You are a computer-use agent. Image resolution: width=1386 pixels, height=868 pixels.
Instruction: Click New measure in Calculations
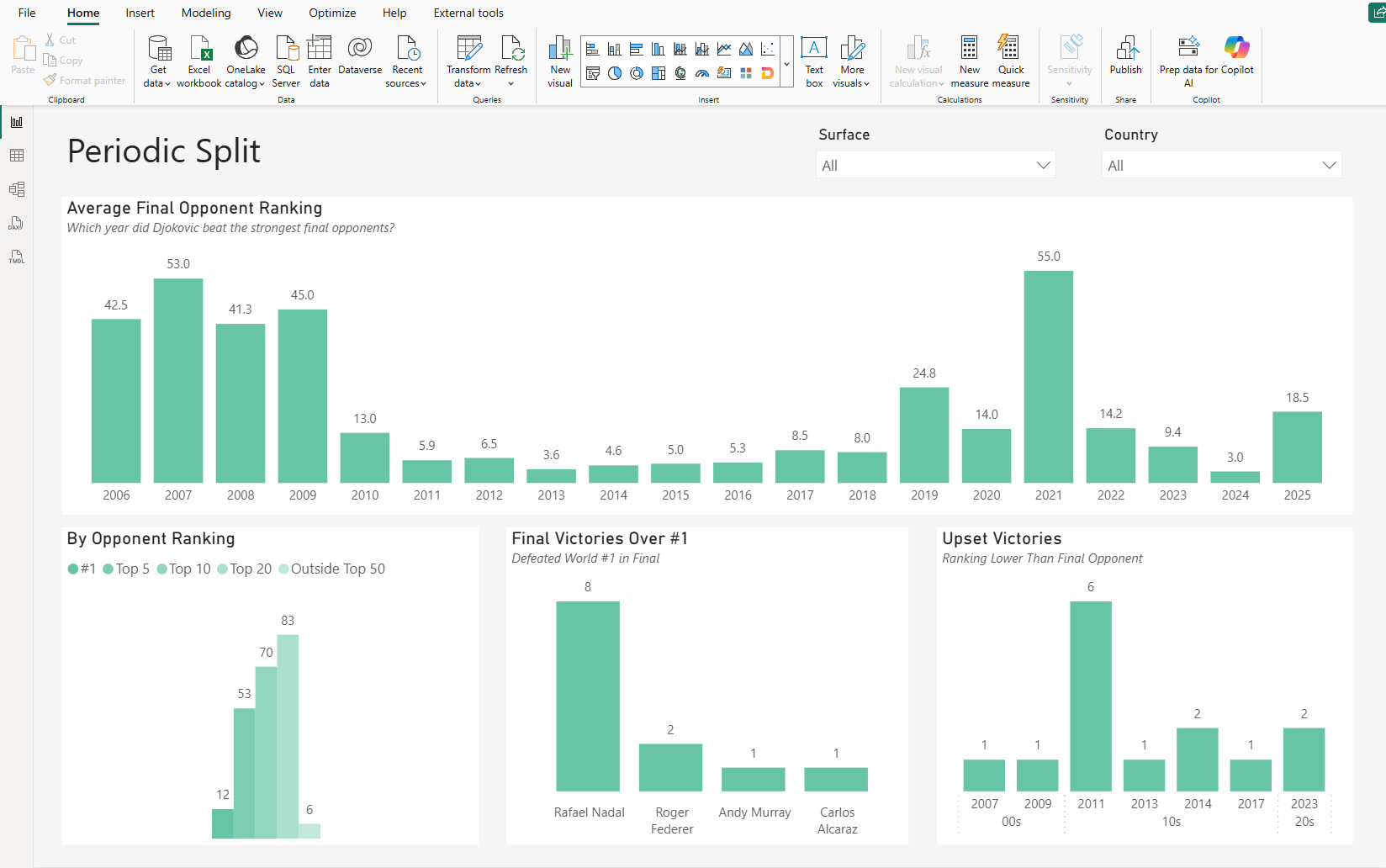[x=970, y=61]
